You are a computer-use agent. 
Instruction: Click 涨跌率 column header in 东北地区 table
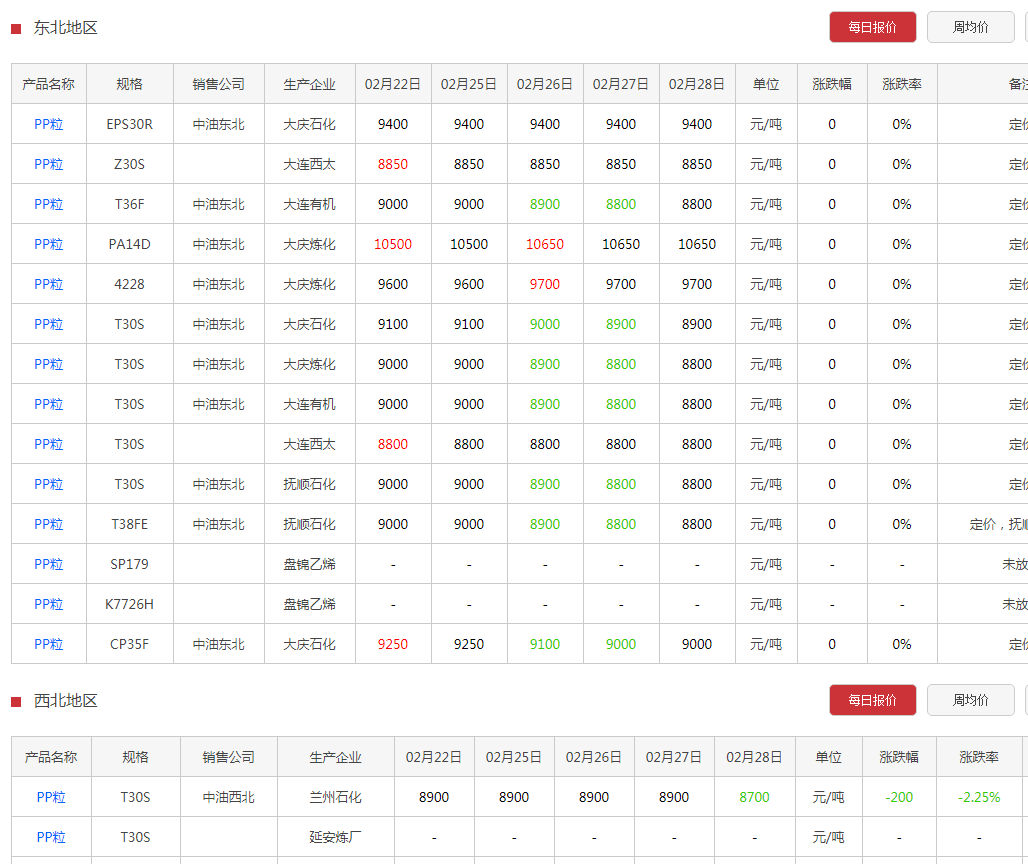pos(902,84)
